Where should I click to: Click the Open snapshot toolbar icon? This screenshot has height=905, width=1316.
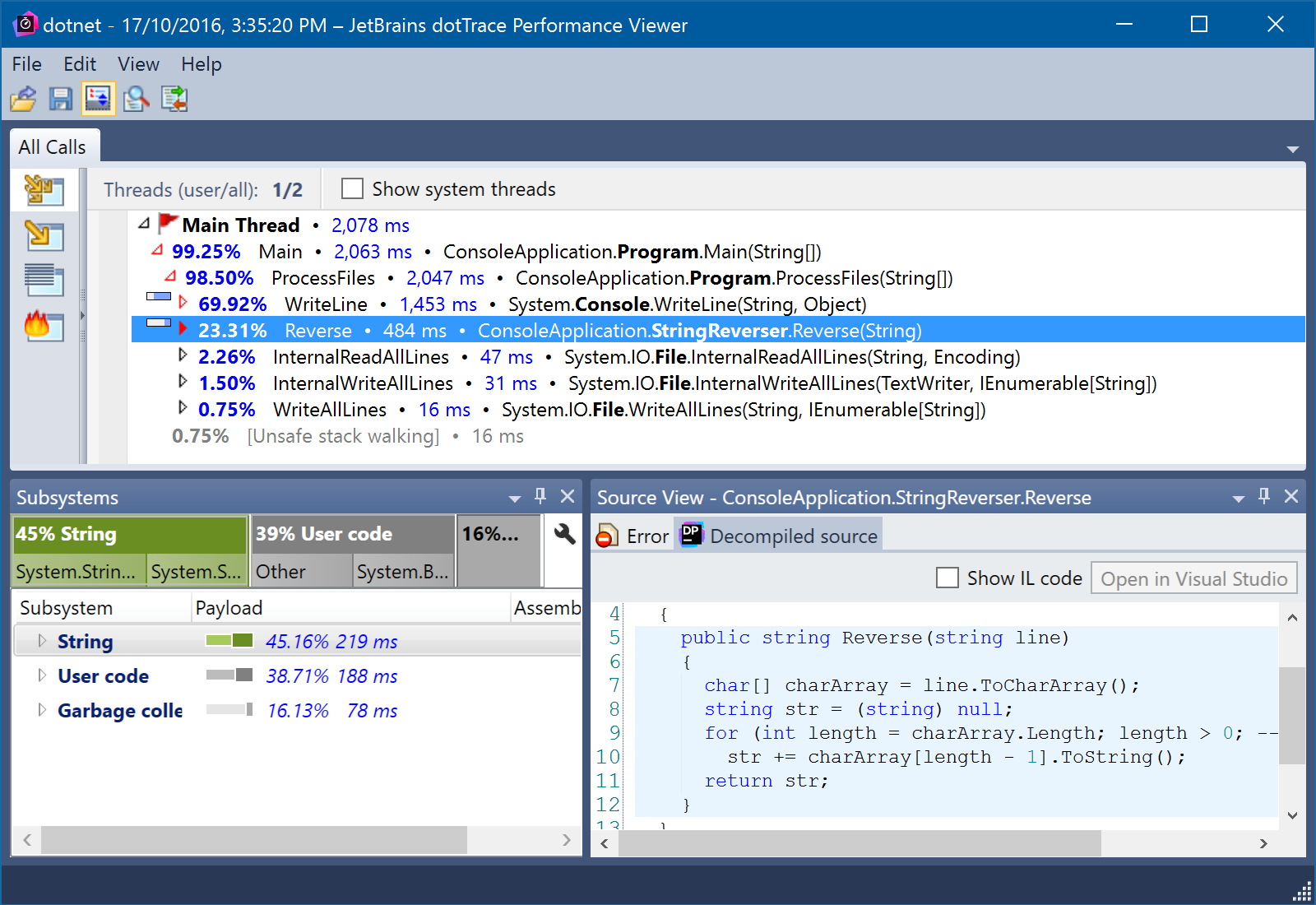(23, 99)
